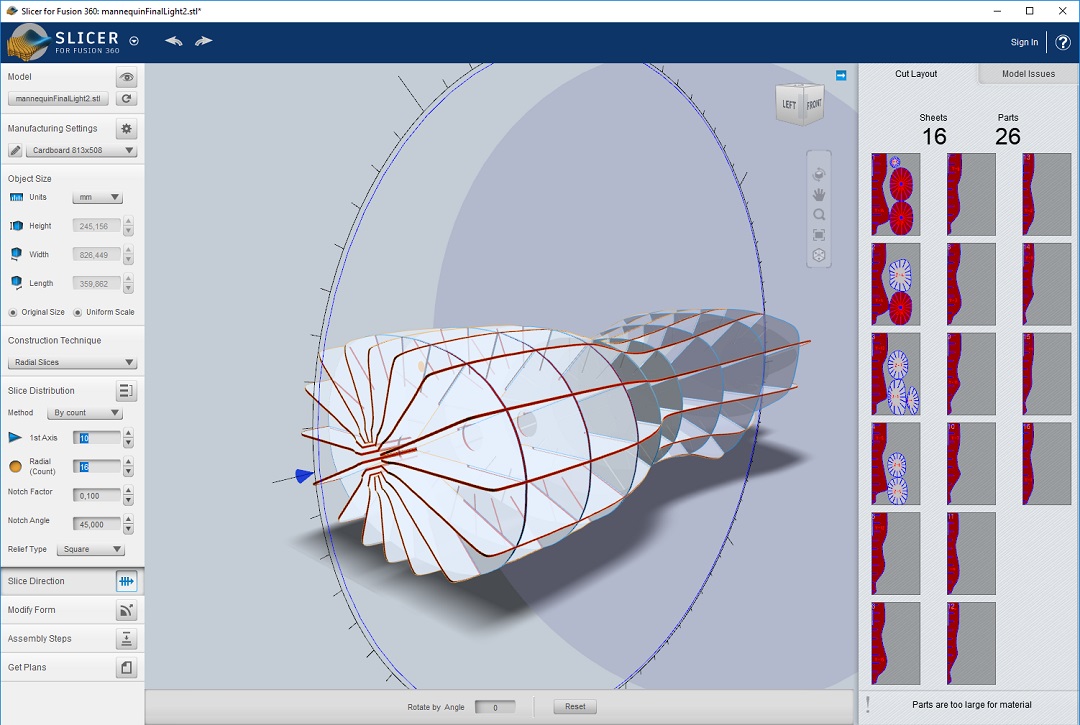Decrease Notch Angle stepper down
This screenshot has height=725, width=1080.
coord(128,529)
